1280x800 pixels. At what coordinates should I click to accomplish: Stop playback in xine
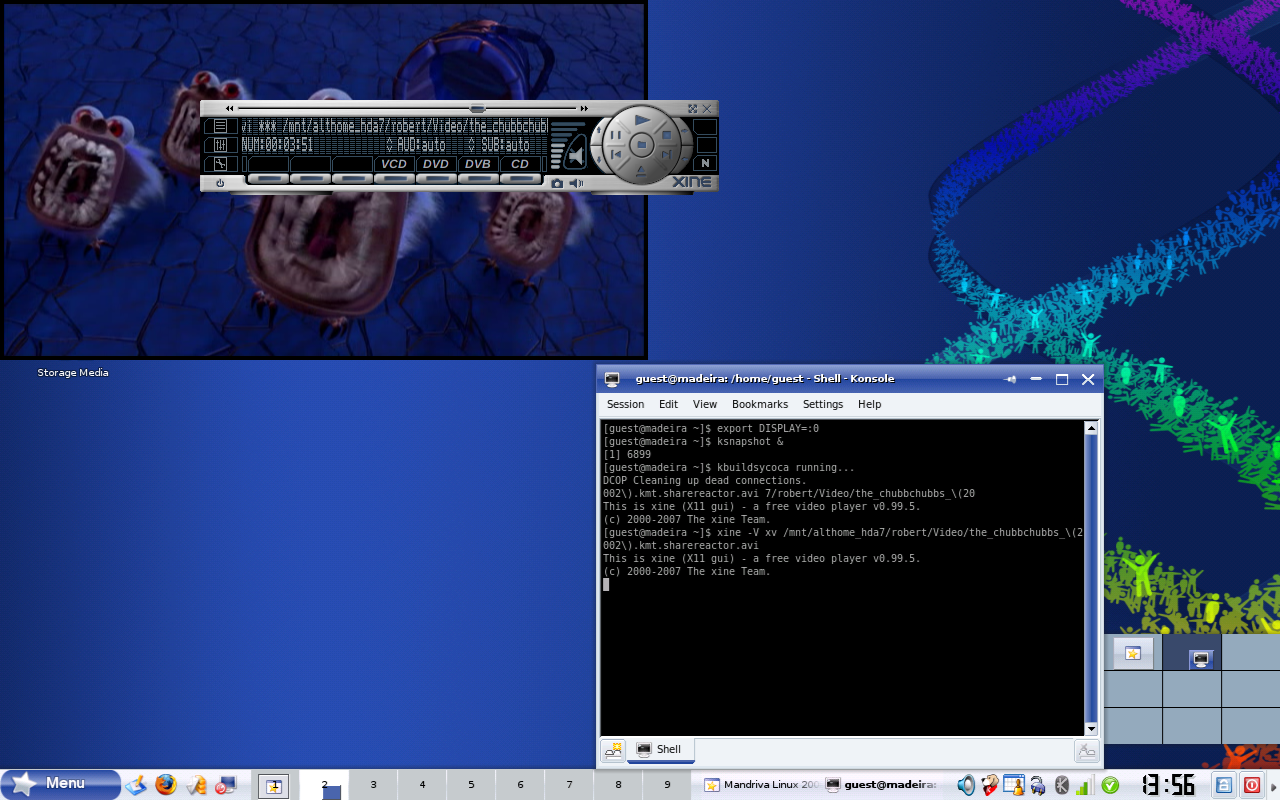click(x=669, y=135)
